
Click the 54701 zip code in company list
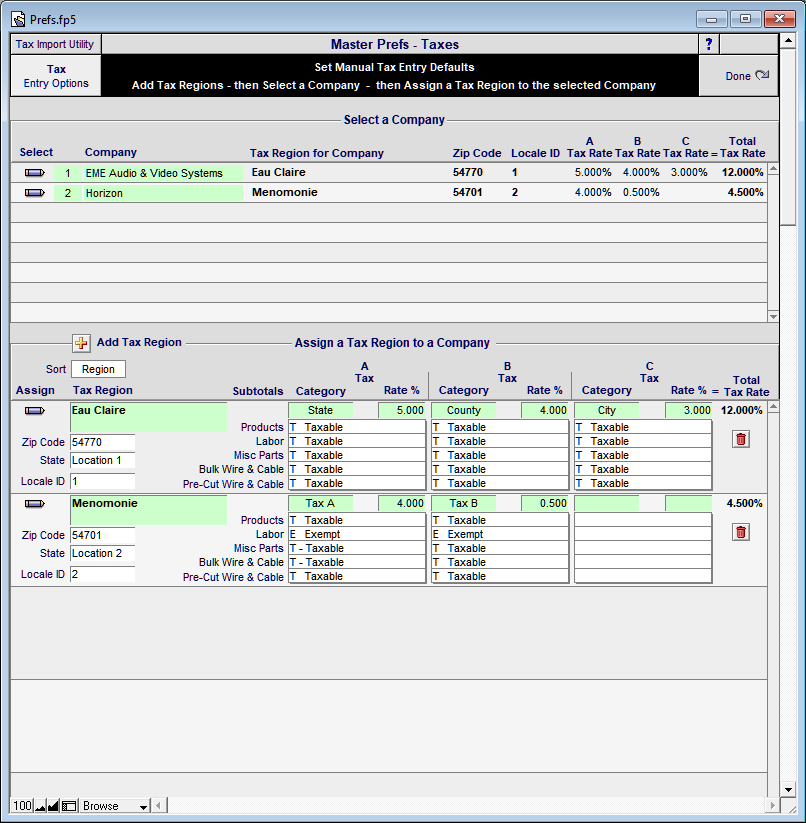coord(468,192)
